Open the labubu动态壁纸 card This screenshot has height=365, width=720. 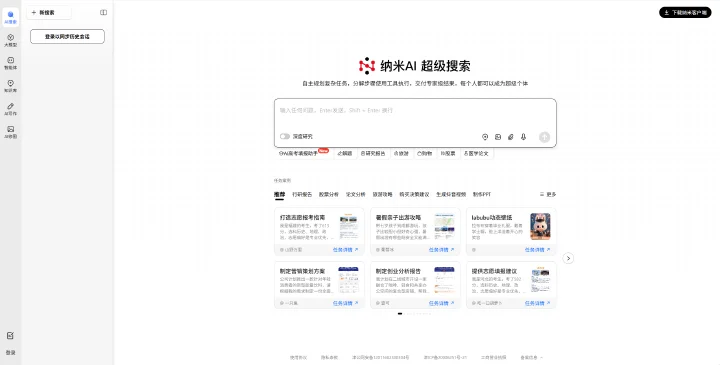511,231
